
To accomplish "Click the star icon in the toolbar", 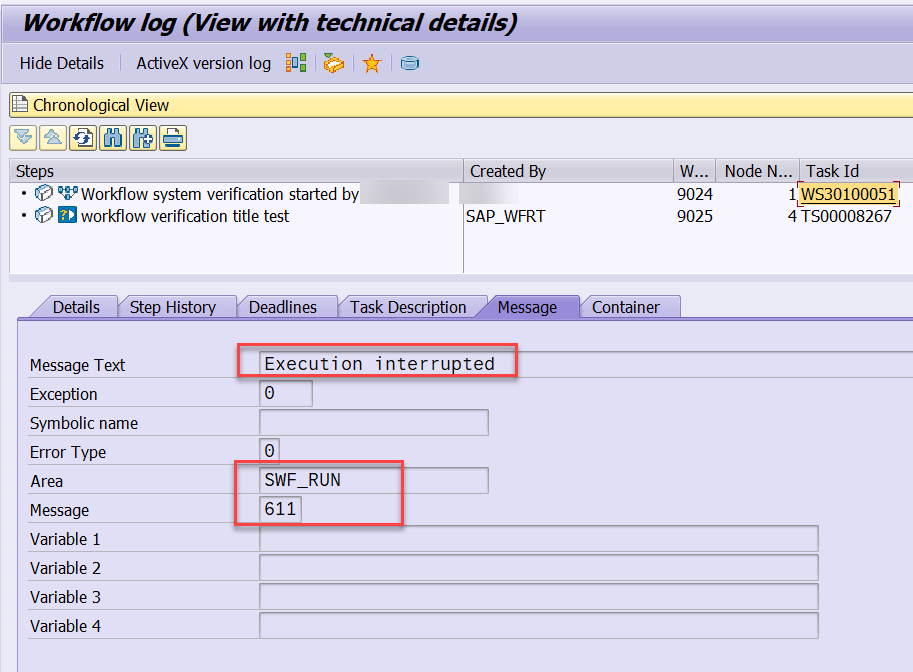I will [371, 63].
